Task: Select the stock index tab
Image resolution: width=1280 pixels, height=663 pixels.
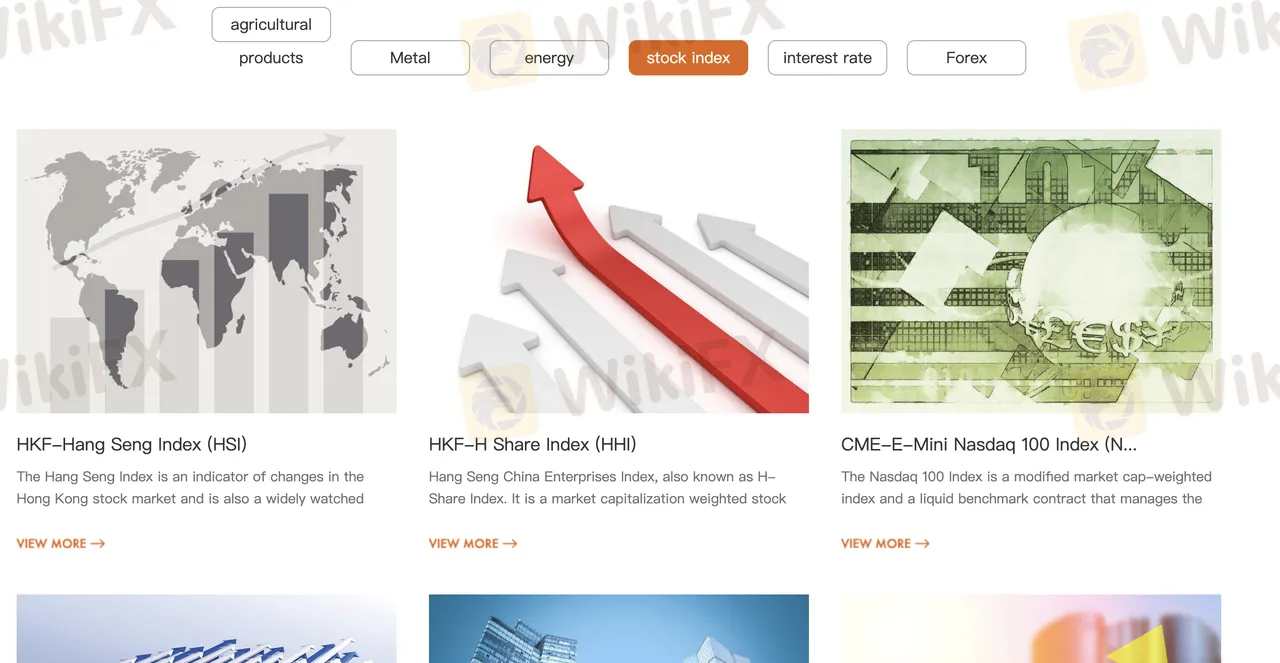Action: [688, 58]
